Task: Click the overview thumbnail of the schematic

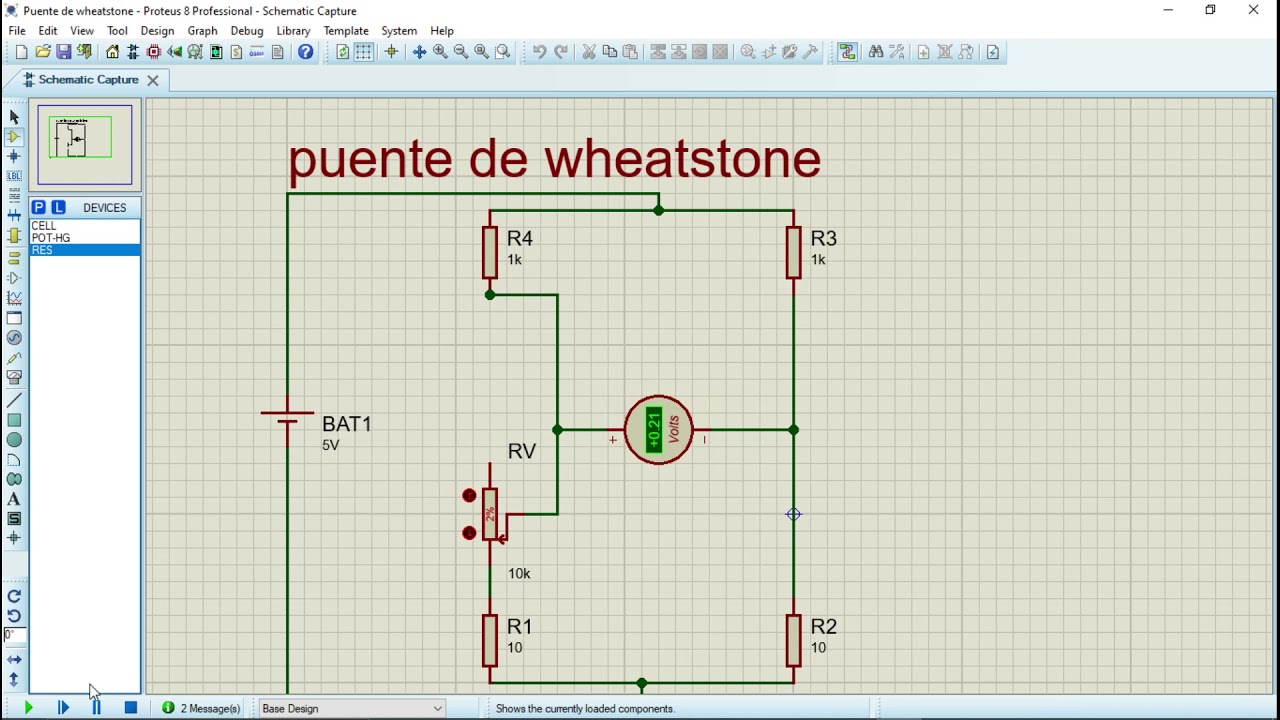Action: [x=84, y=145]
